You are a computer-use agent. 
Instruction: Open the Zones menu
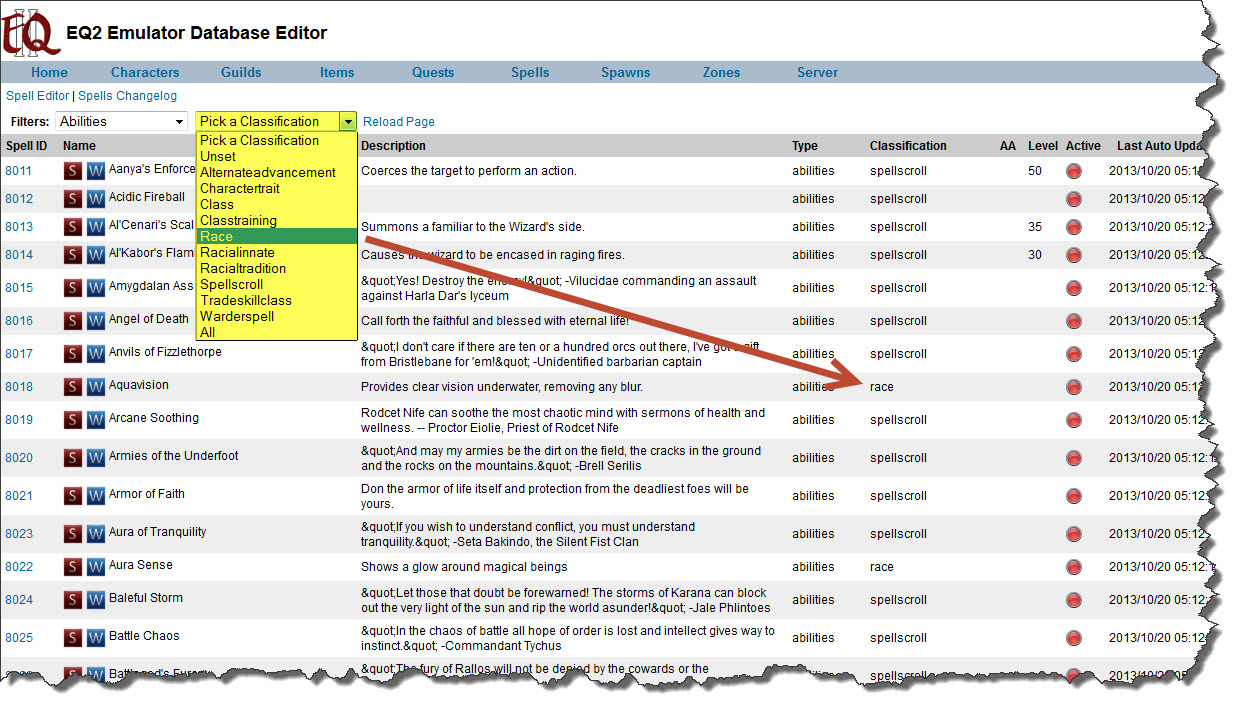(x=721, y=72)
